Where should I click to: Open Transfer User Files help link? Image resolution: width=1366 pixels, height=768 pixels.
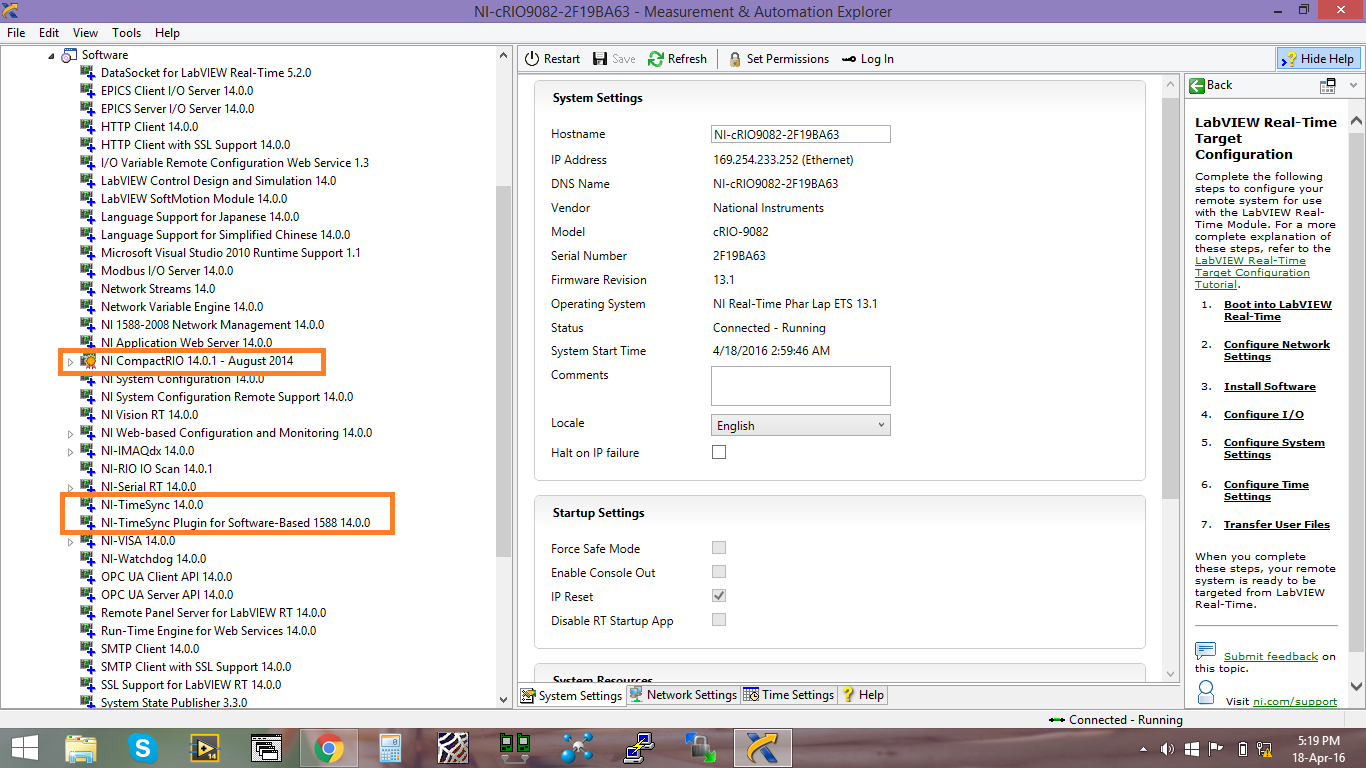pyautogui.click(x=1277, y=524)
